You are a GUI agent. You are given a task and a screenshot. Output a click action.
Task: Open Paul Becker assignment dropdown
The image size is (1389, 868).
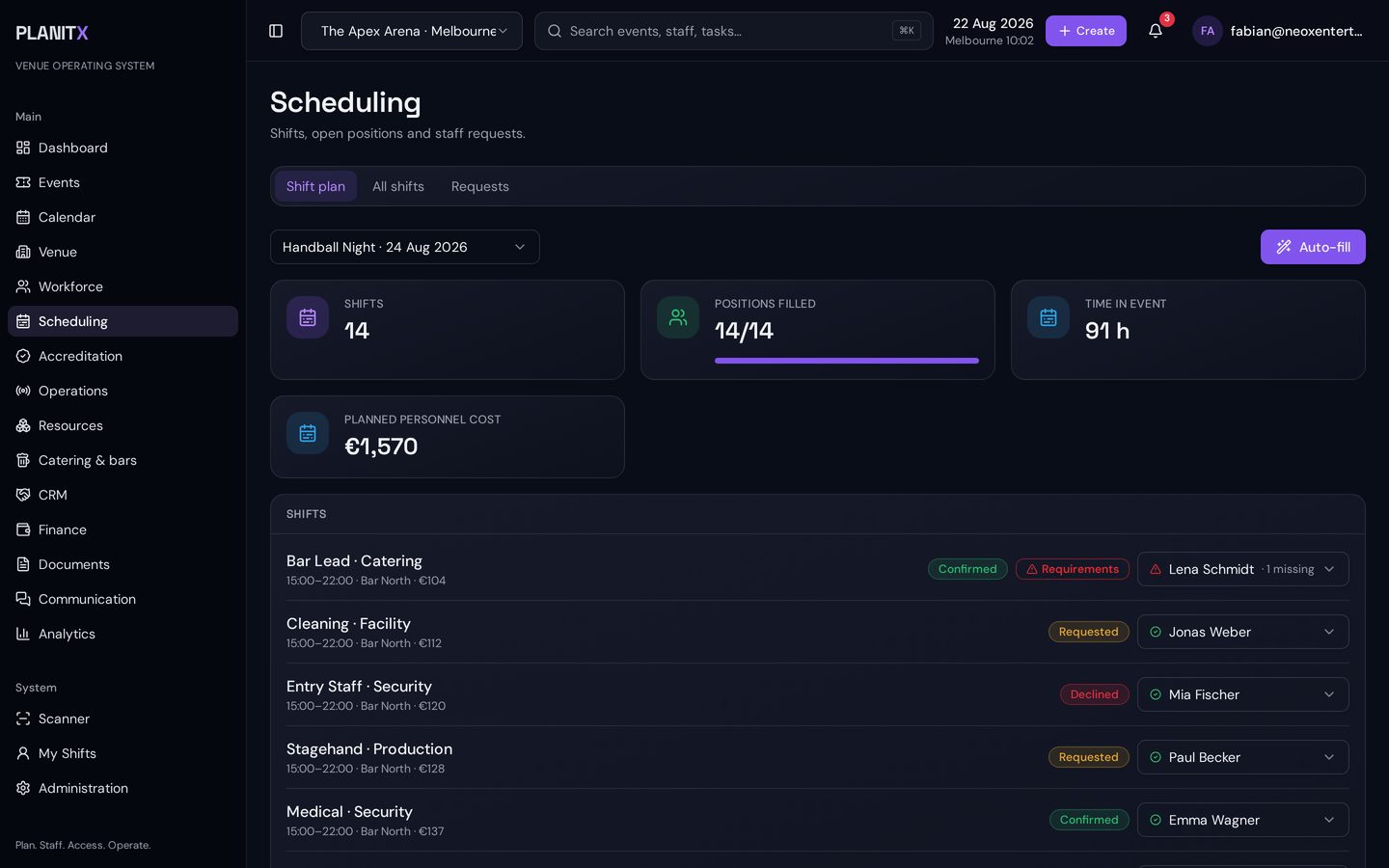(x=1243, y=757)
